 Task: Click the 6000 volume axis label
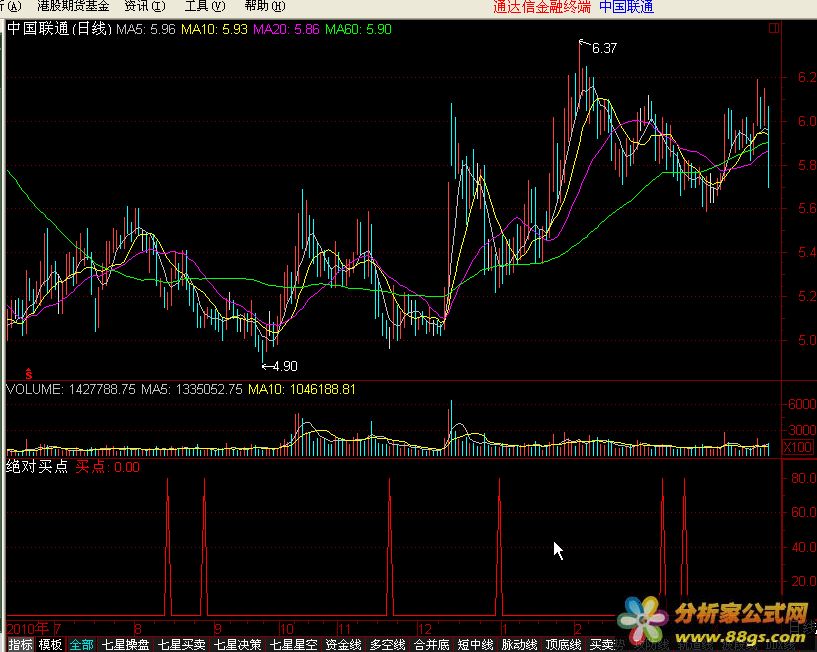click(802, 404)
